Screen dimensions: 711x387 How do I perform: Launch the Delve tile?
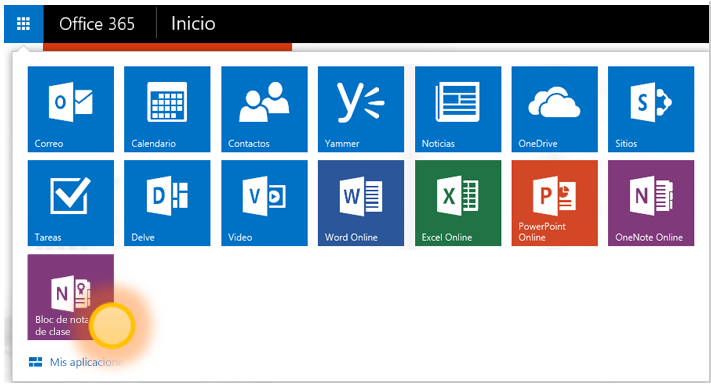[x=167, y=203]
